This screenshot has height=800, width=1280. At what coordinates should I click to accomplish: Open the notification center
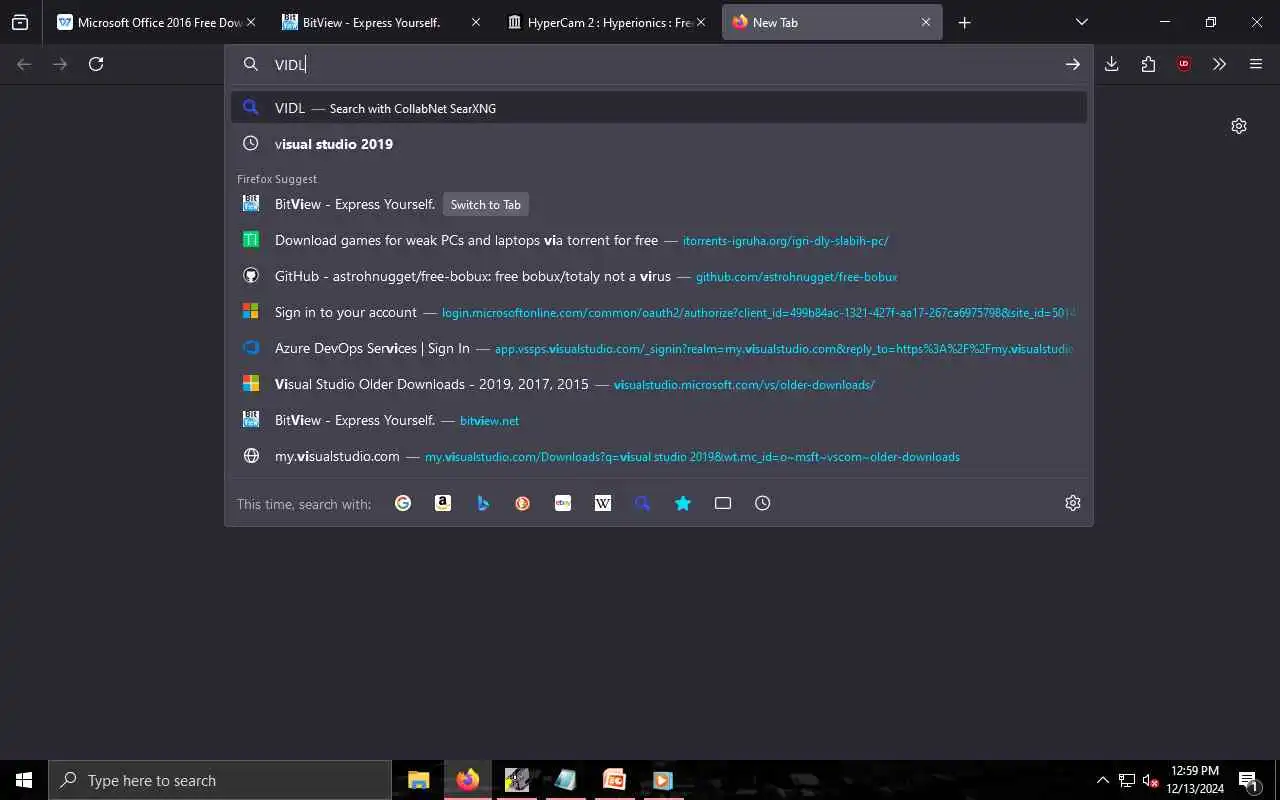[1249, 780]
